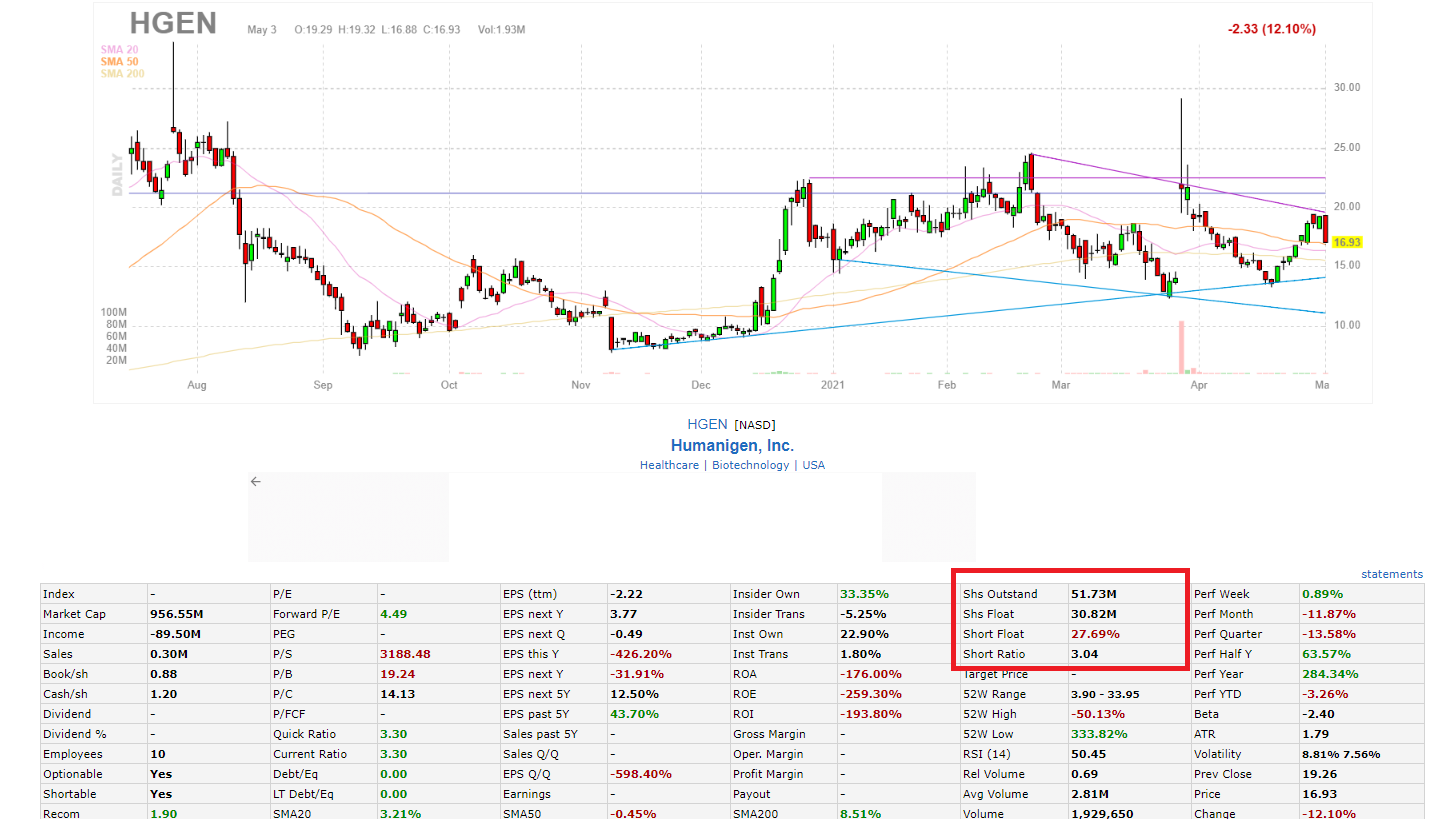Click the EPS Q/Q value -598.40%
Viewport: 1433px width, 819px height.
[641, 774]
